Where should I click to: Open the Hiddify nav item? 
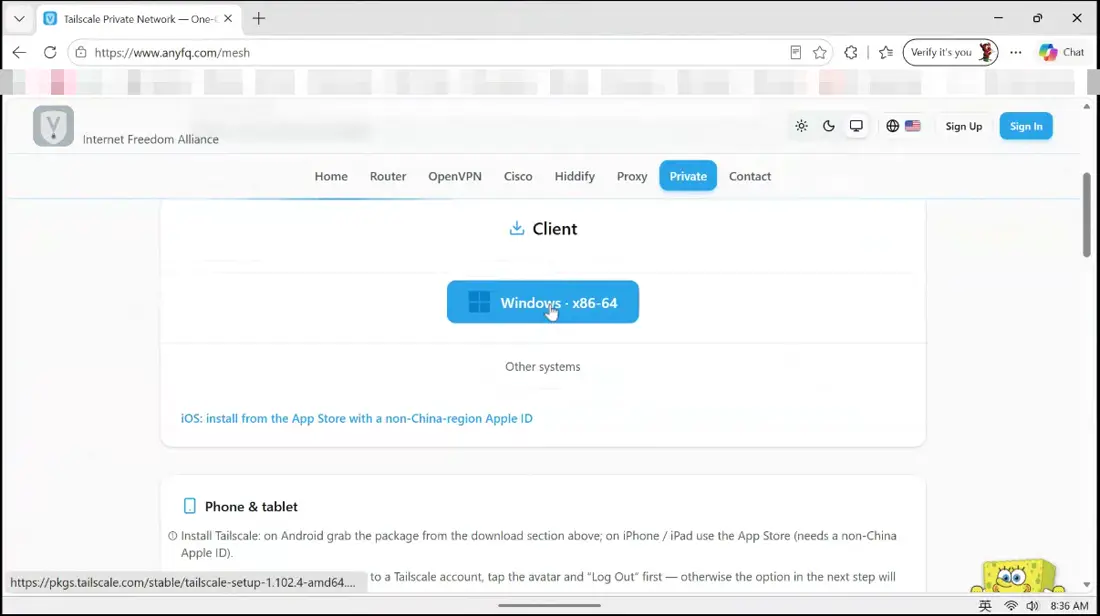click(x=575, y=176)
